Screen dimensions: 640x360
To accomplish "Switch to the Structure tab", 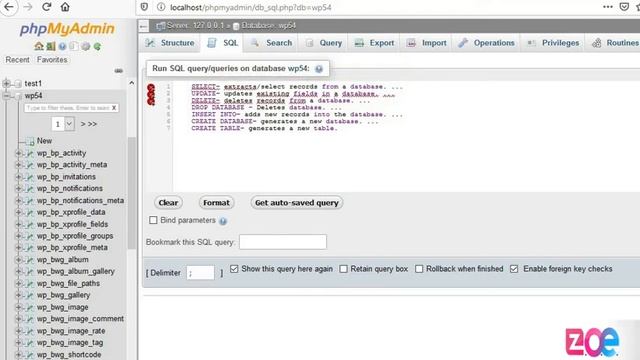I will [170, 43].
